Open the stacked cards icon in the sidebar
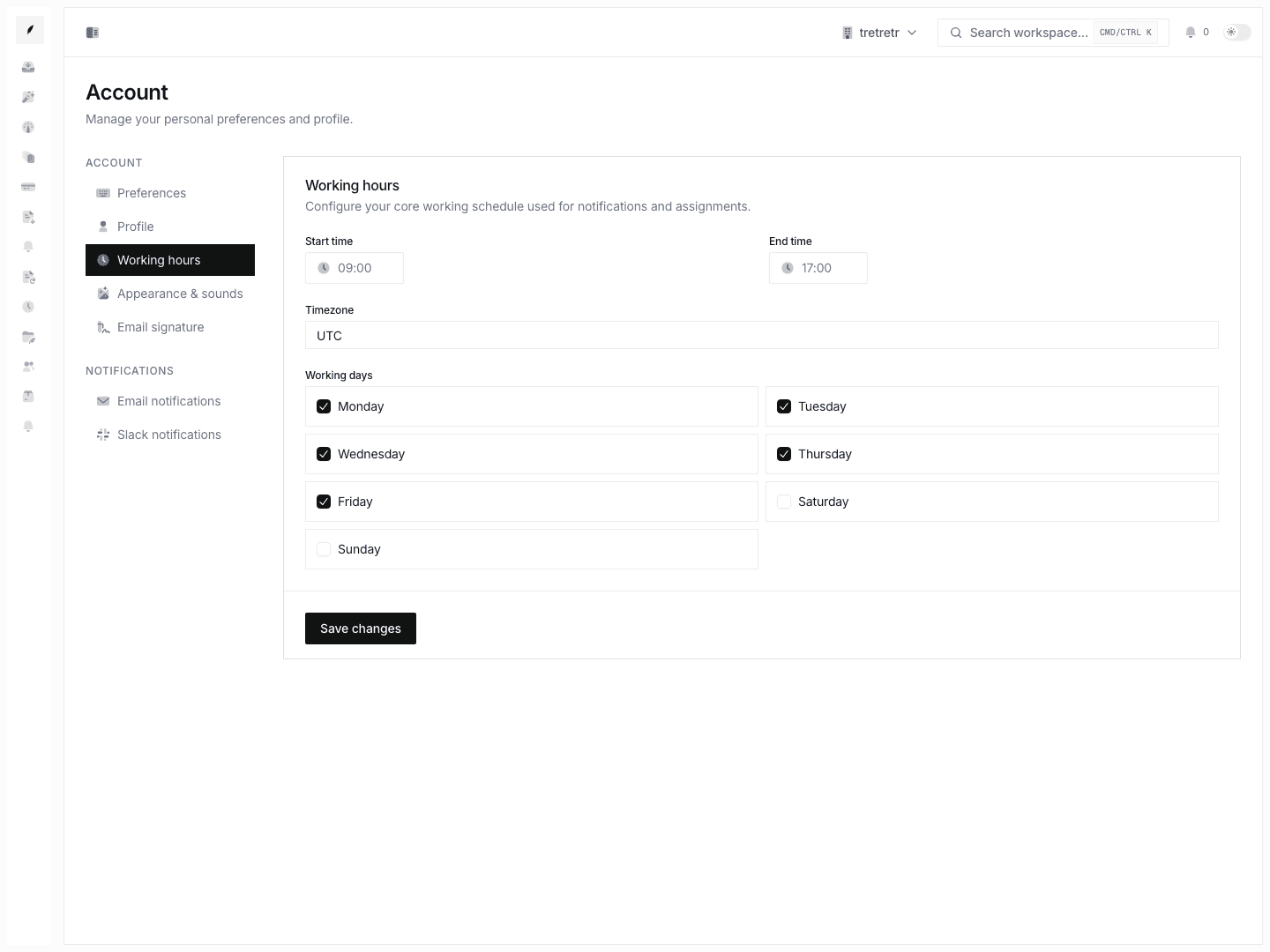Screen dimensions: 1270x952 click(28, 157)
